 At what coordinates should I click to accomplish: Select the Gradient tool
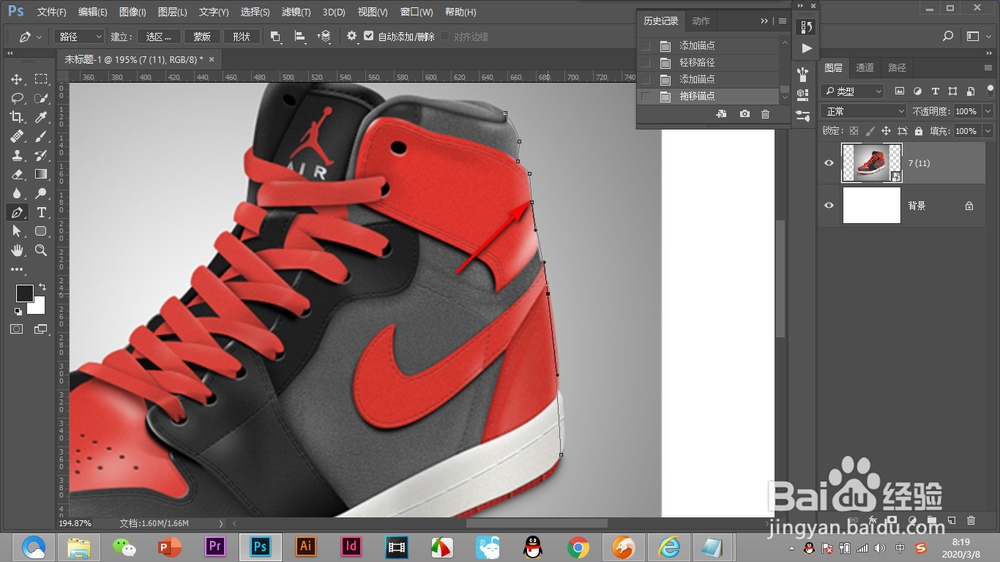41,174
